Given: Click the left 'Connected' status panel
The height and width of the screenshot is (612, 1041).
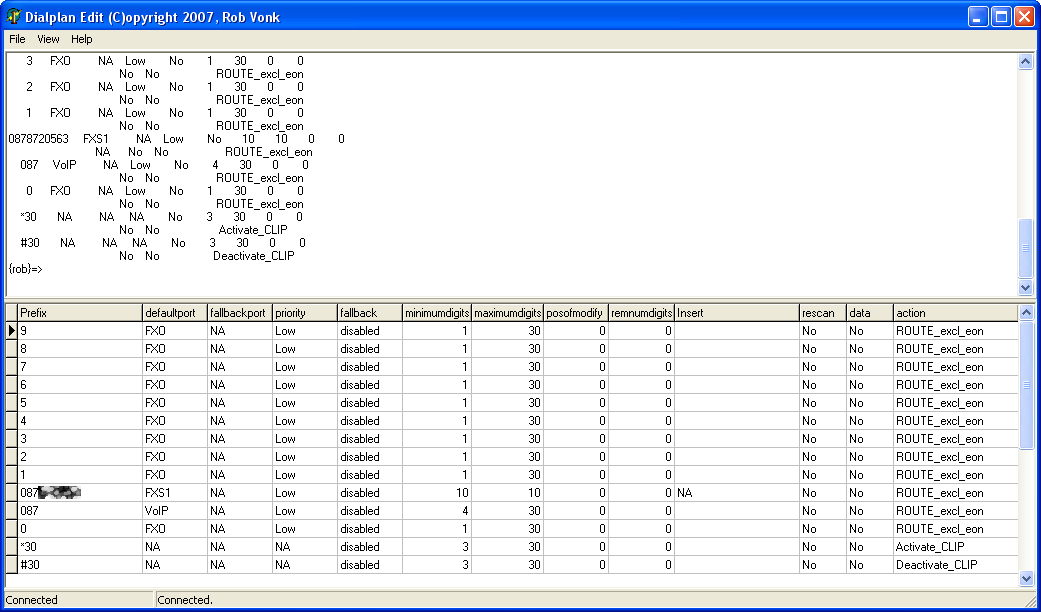Looking at the screenshot, I should coord(78,600).
